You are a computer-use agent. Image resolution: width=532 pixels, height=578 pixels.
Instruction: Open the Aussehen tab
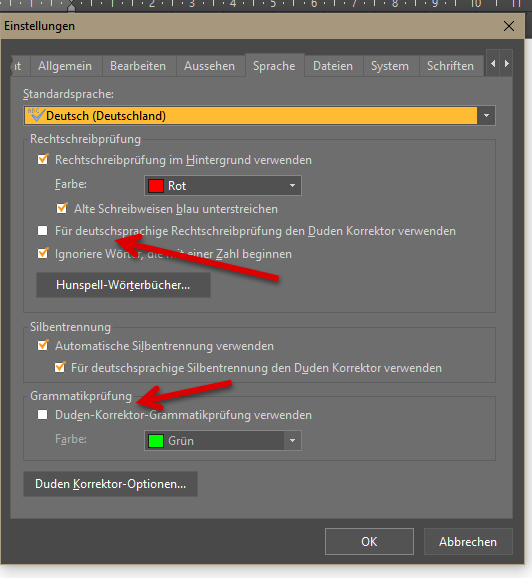(209, 66)
